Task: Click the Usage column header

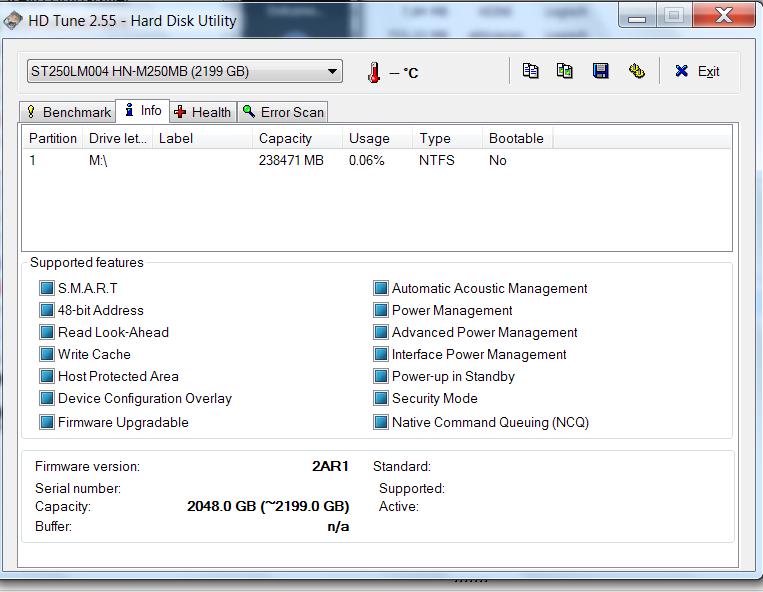Action: (378, 138)
